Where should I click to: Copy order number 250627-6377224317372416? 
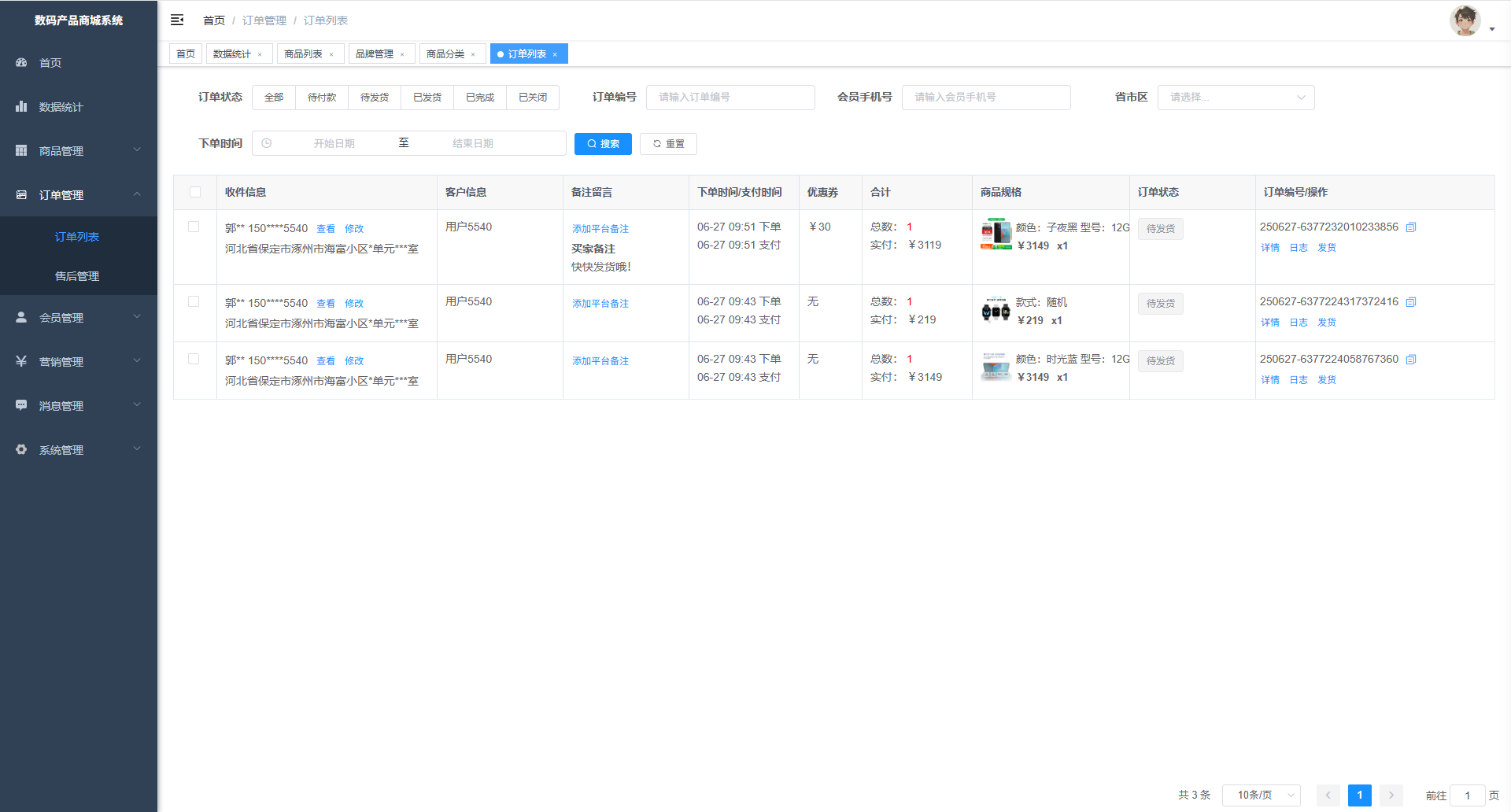1411,302
